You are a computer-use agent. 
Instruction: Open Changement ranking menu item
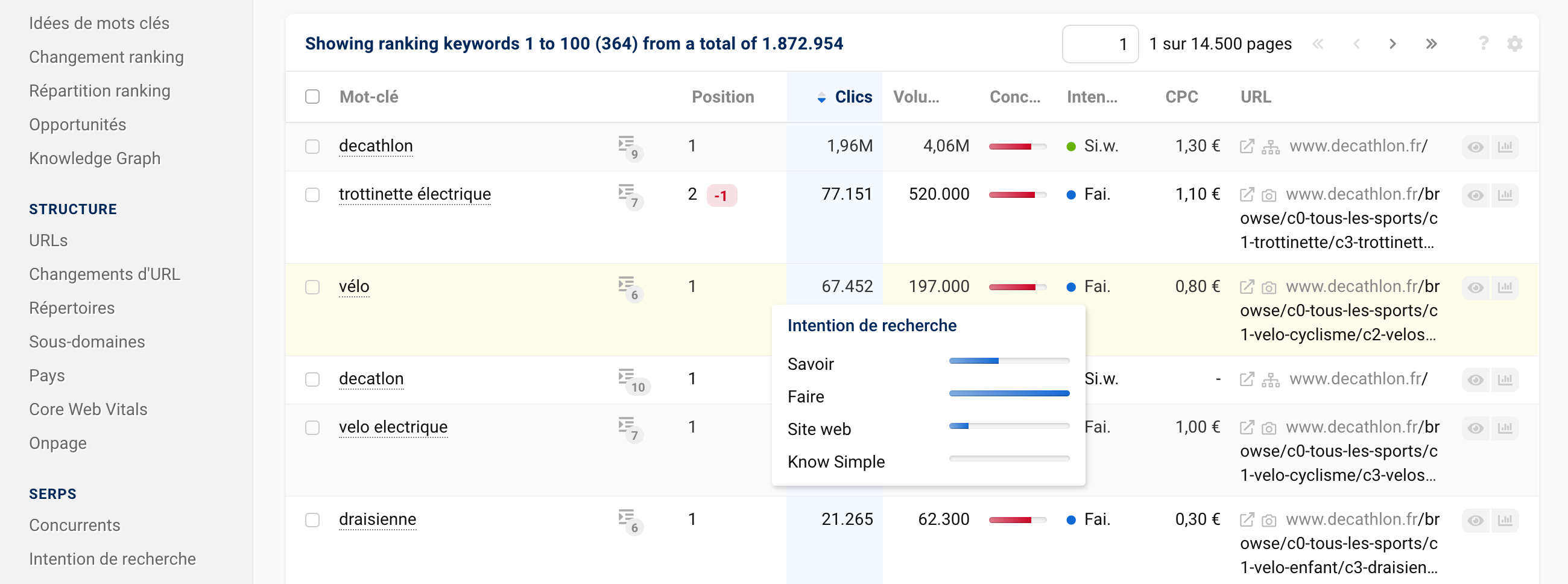point(107,57)
